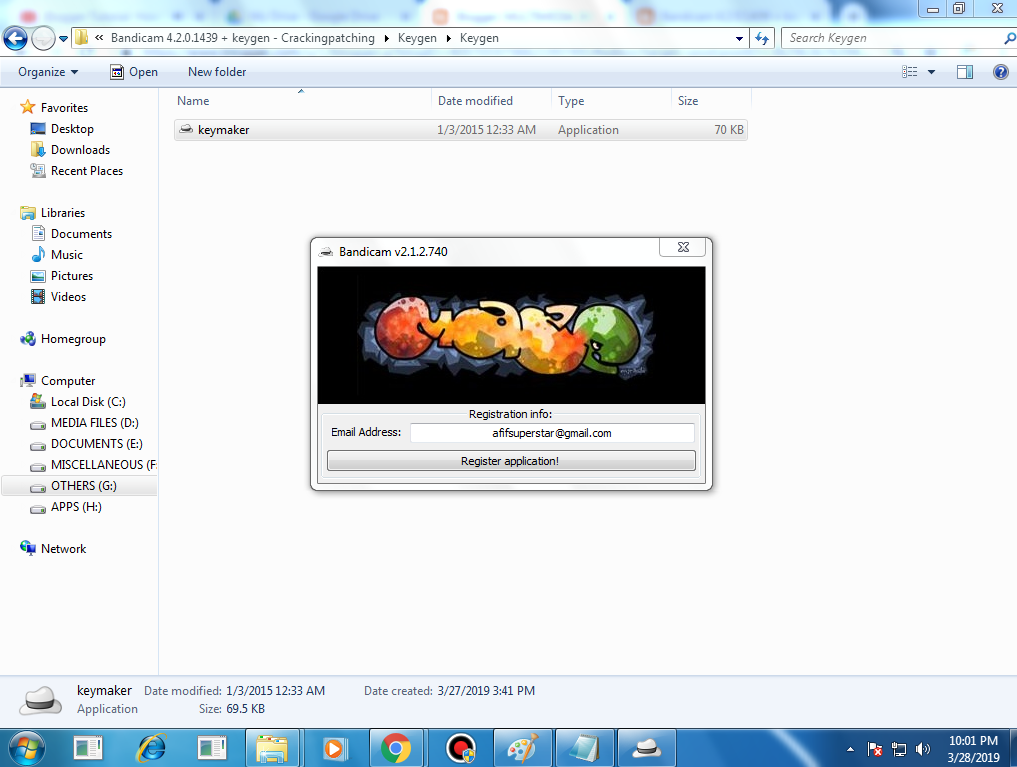Open Desktop in Favorites
1017x767 pixels.
[72, 129]
